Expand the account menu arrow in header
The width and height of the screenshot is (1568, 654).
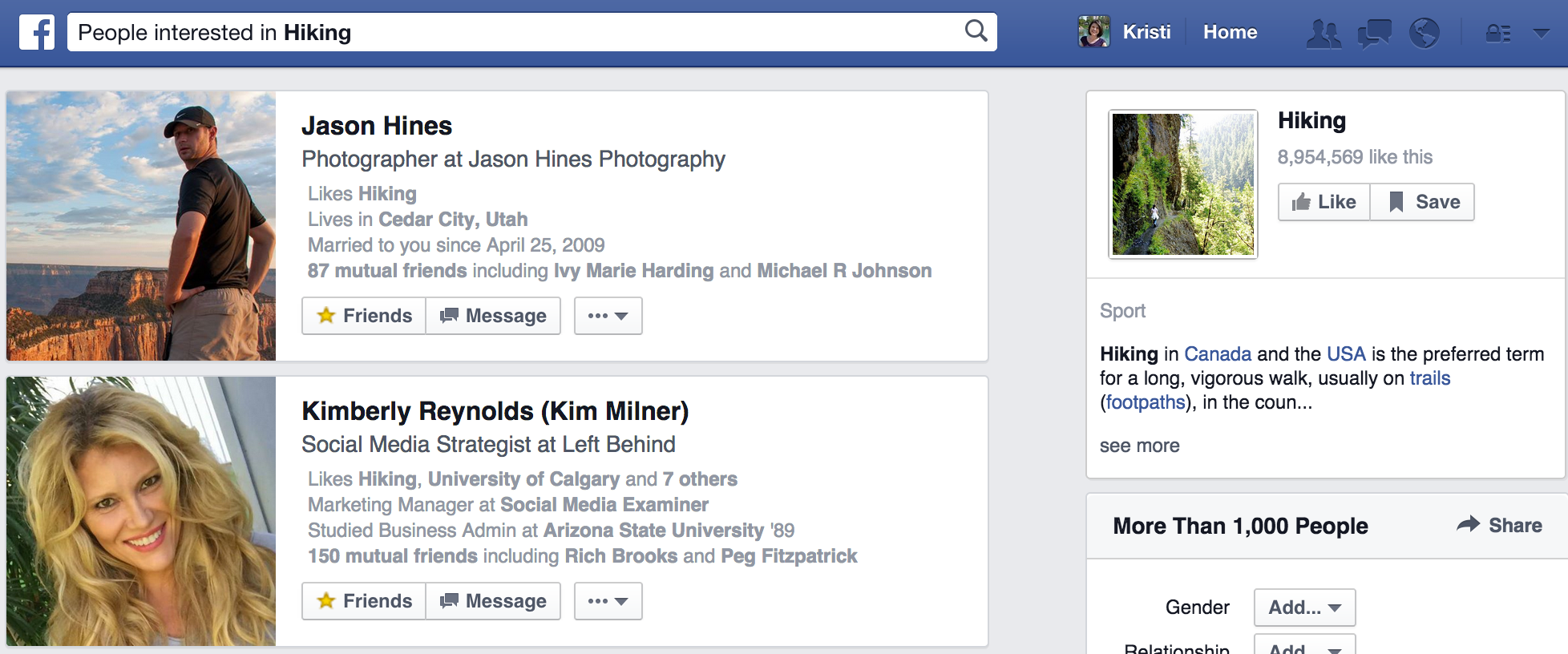coord(1541,33)
